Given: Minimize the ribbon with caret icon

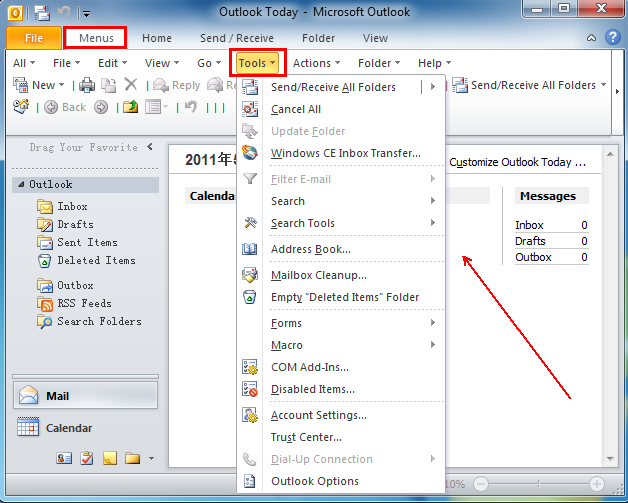Looking at the screenshot, I should 591,38.
